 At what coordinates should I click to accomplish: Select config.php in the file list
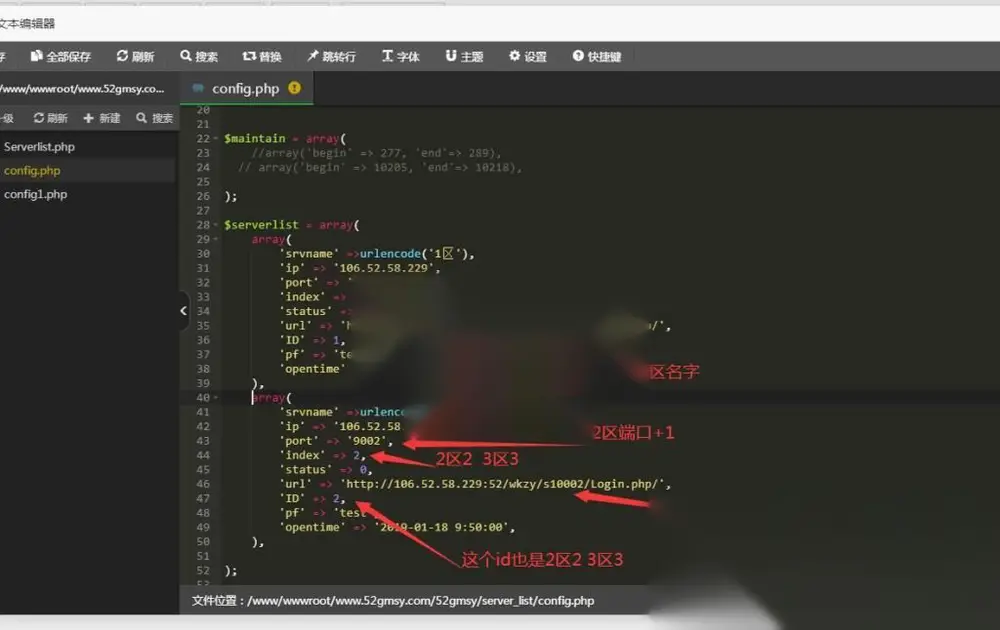tap(32, 170)
